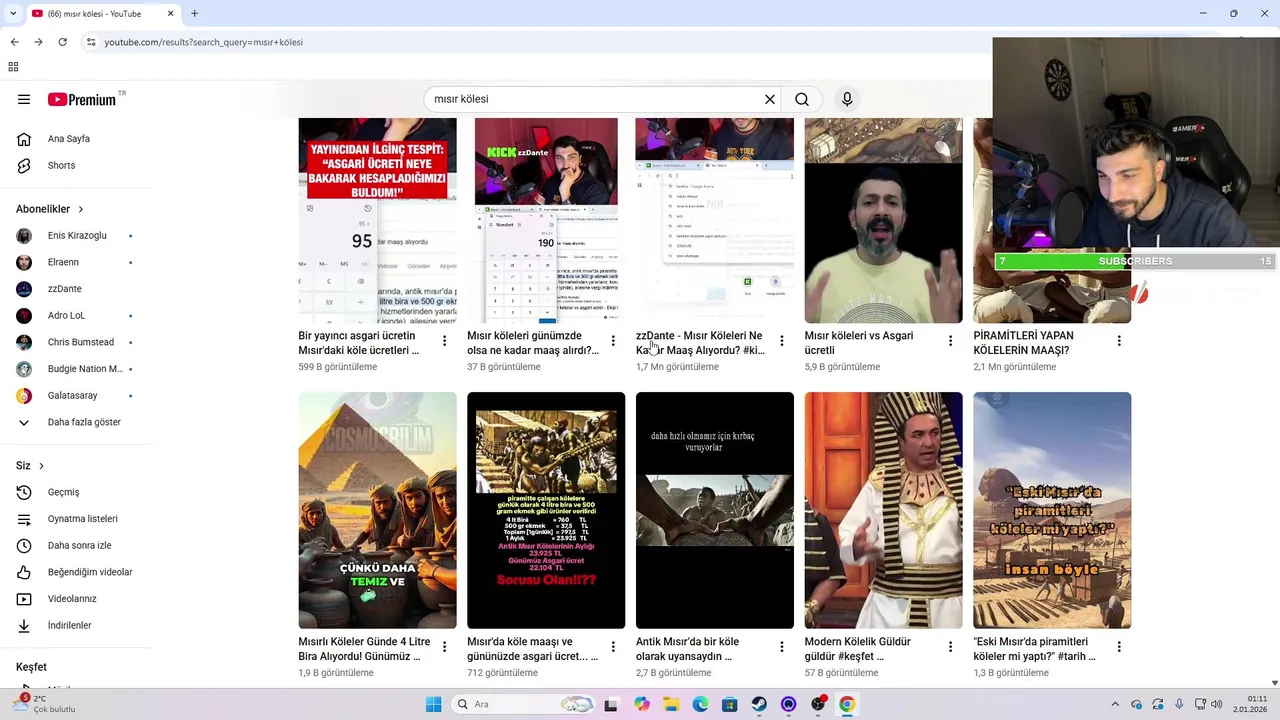Expand the Siz section header
The width and height of the screenshot is (1280, 720).
(x=30, y=466)
